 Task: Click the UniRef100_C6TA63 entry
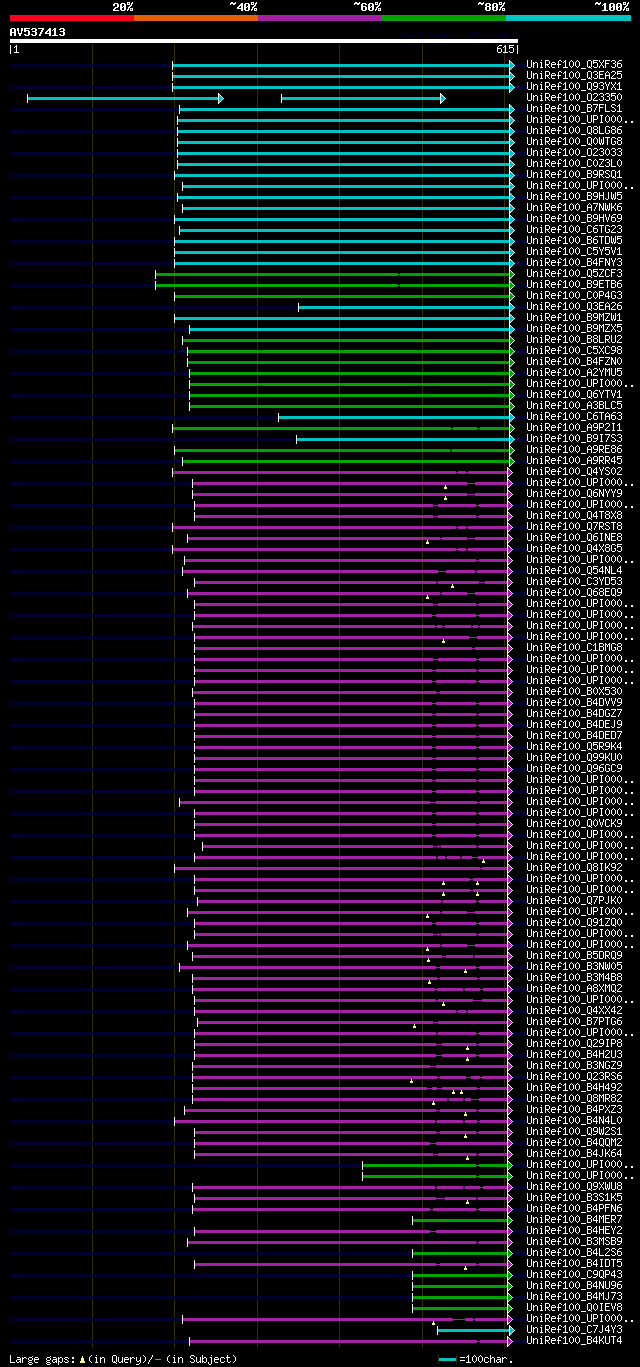[x=574, y=416]
